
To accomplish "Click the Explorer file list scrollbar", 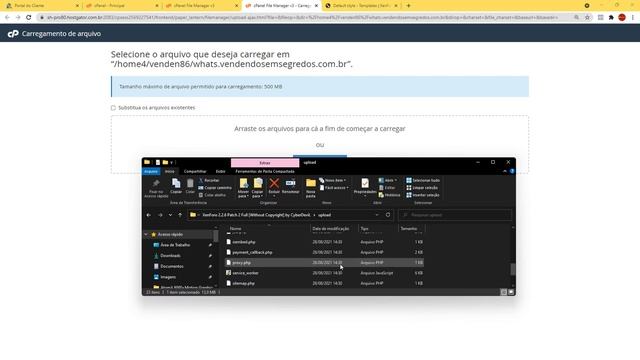I will coord(513,269).
